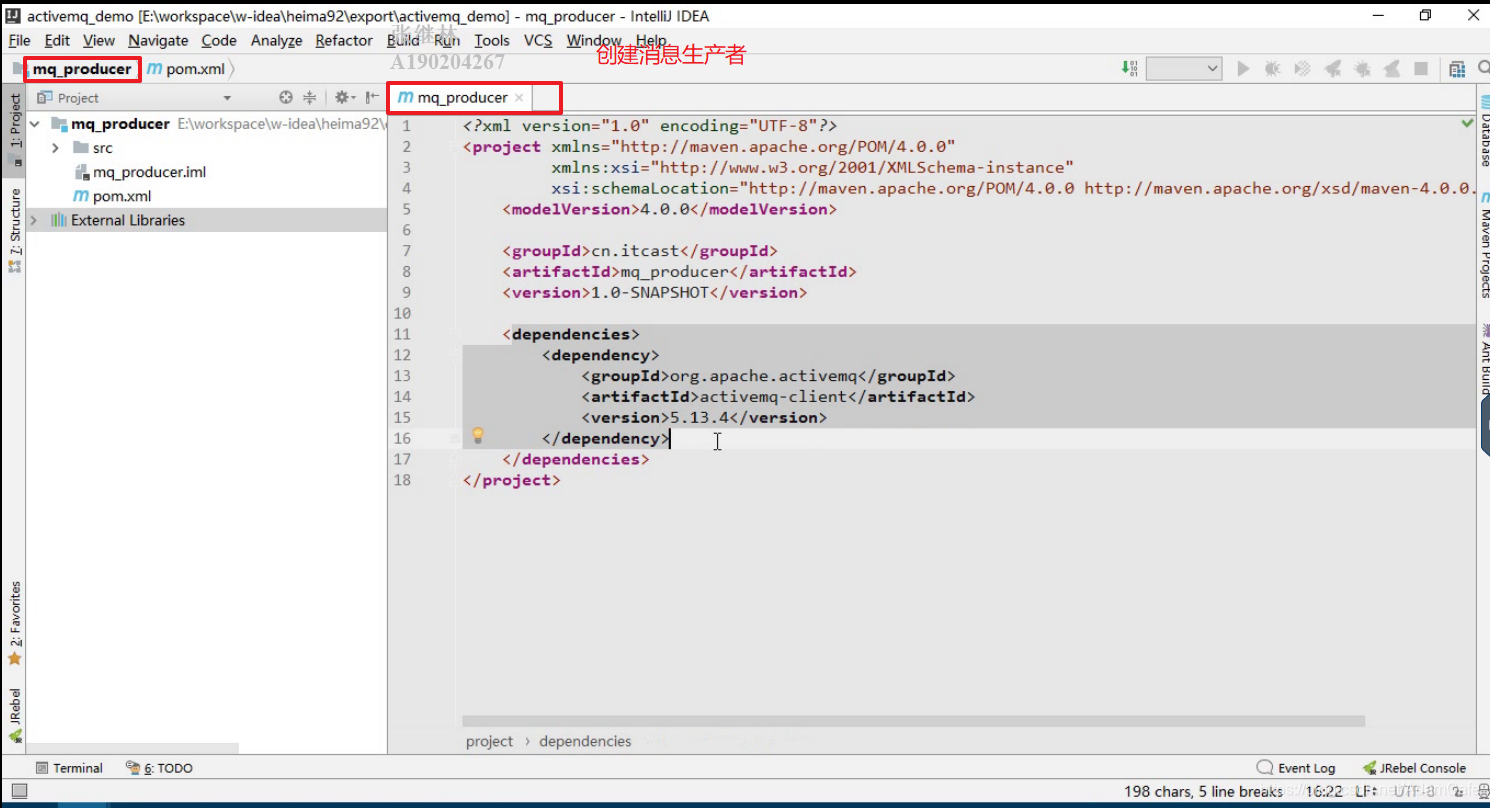Image resolution: width=1490 pixels, height=808 pixels.
Task: Open the View menu
Action: (x=98, y=40)
